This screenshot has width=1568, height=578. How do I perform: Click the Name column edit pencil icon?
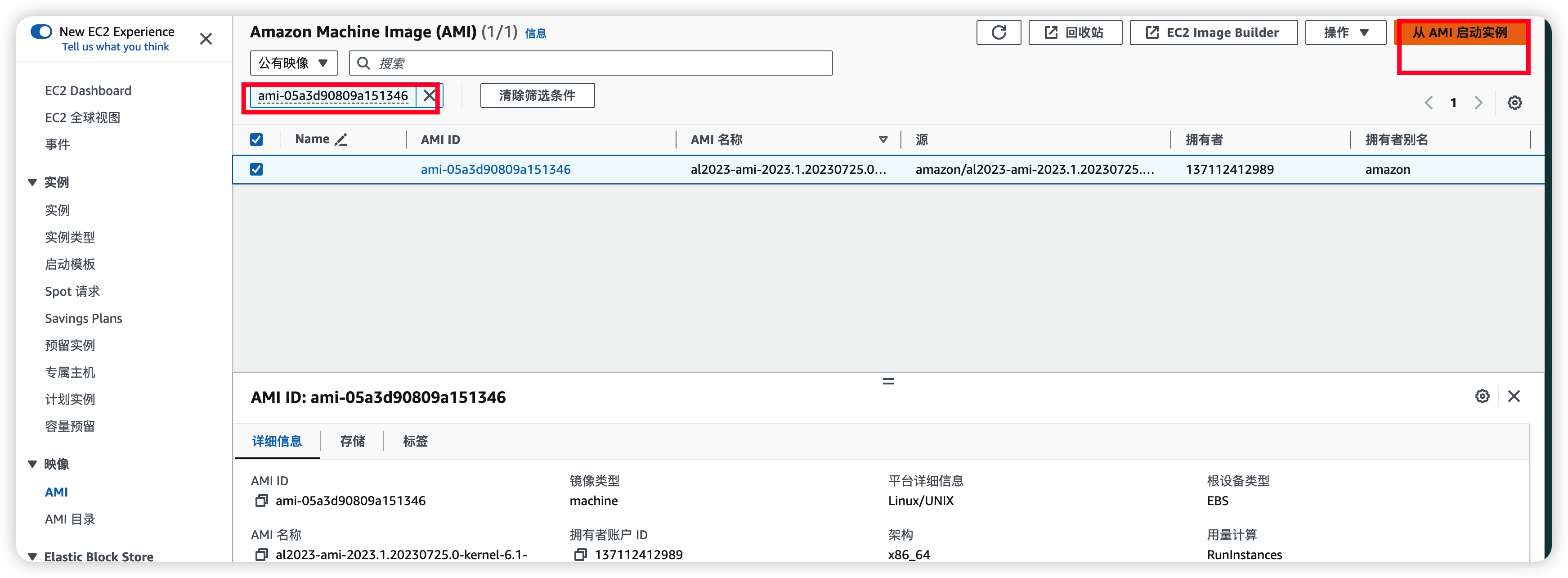[x=341, y=140]
